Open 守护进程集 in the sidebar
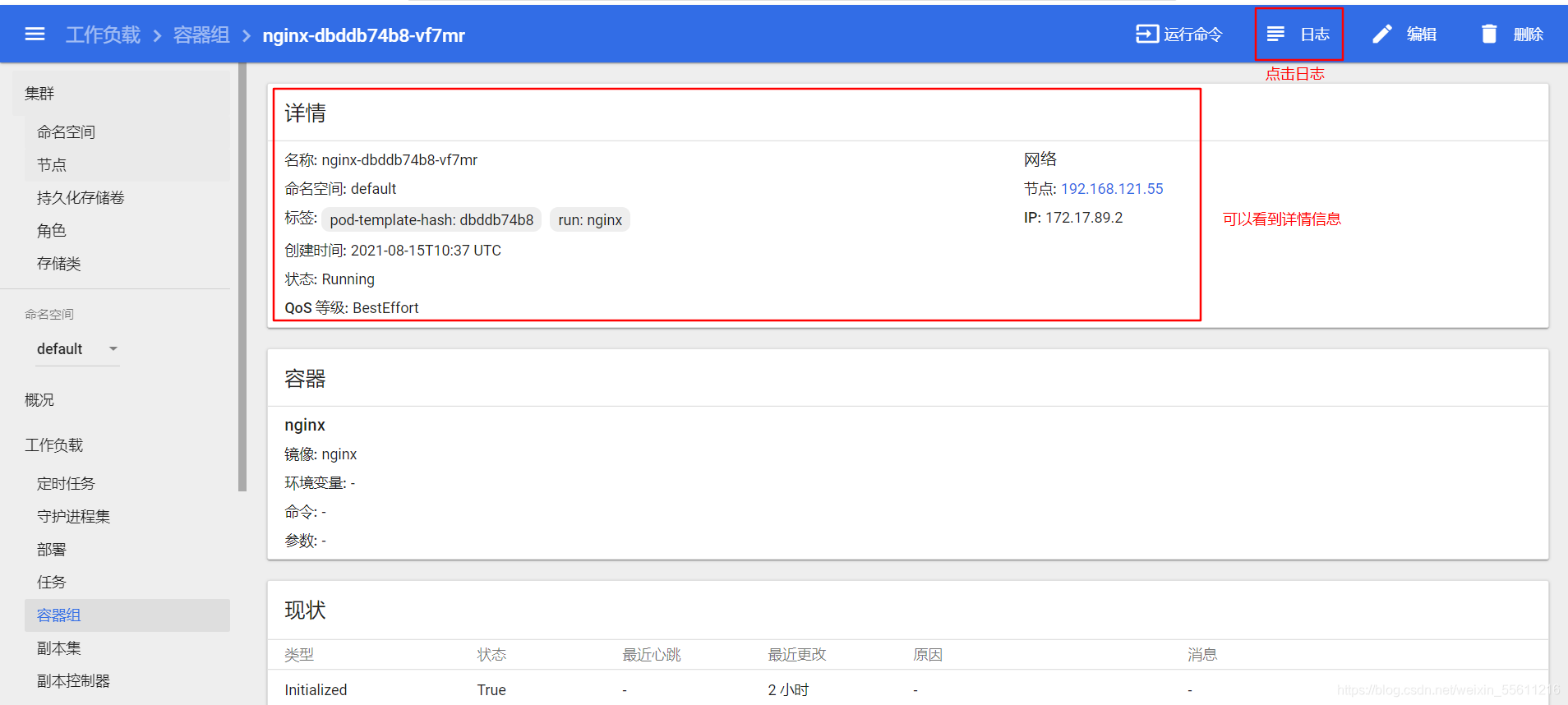 pyautogui.click(x=73, y=517)
